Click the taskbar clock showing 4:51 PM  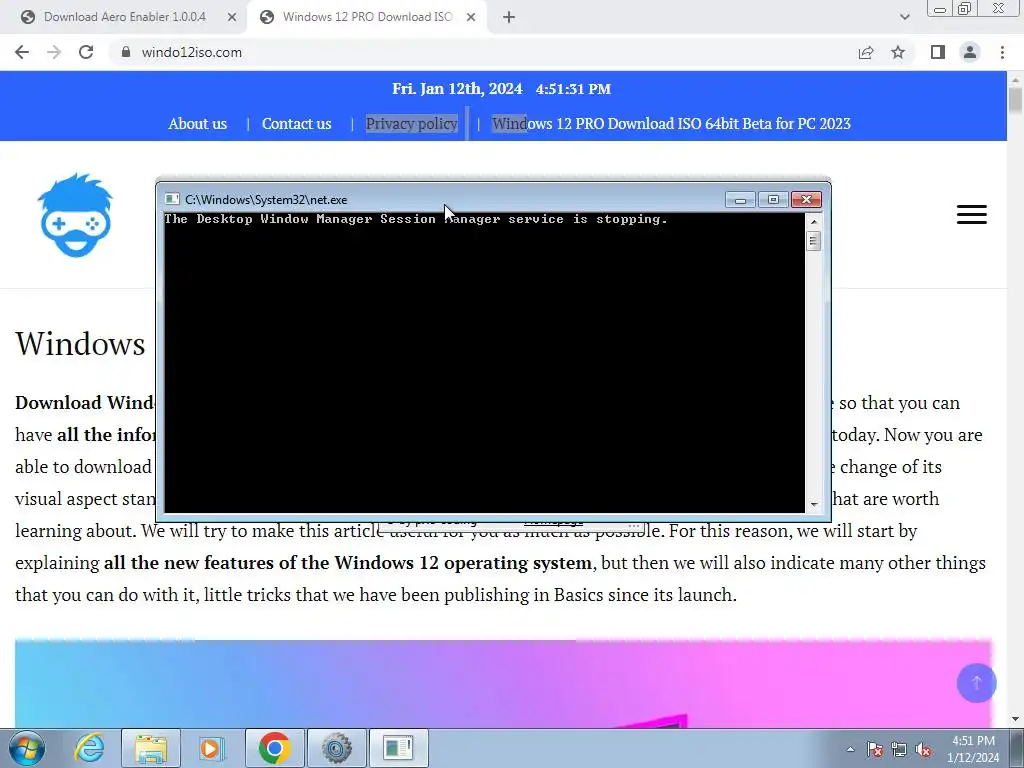(973, 748)
